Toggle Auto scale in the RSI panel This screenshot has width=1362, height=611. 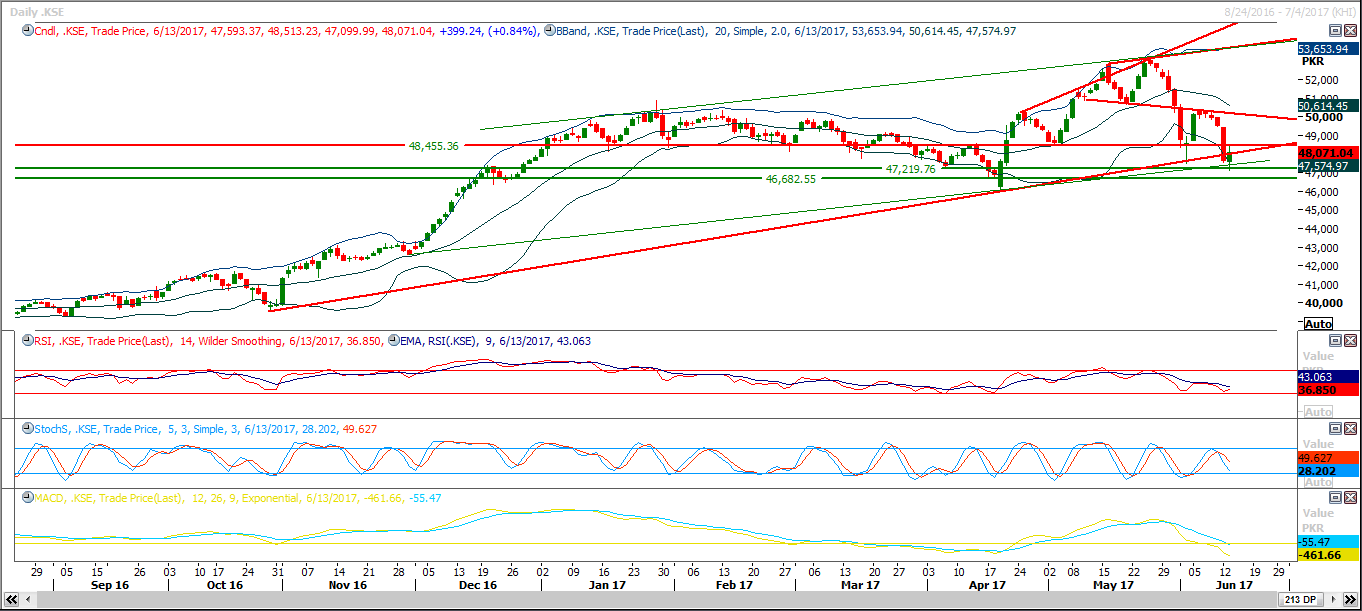(1318, 411)
